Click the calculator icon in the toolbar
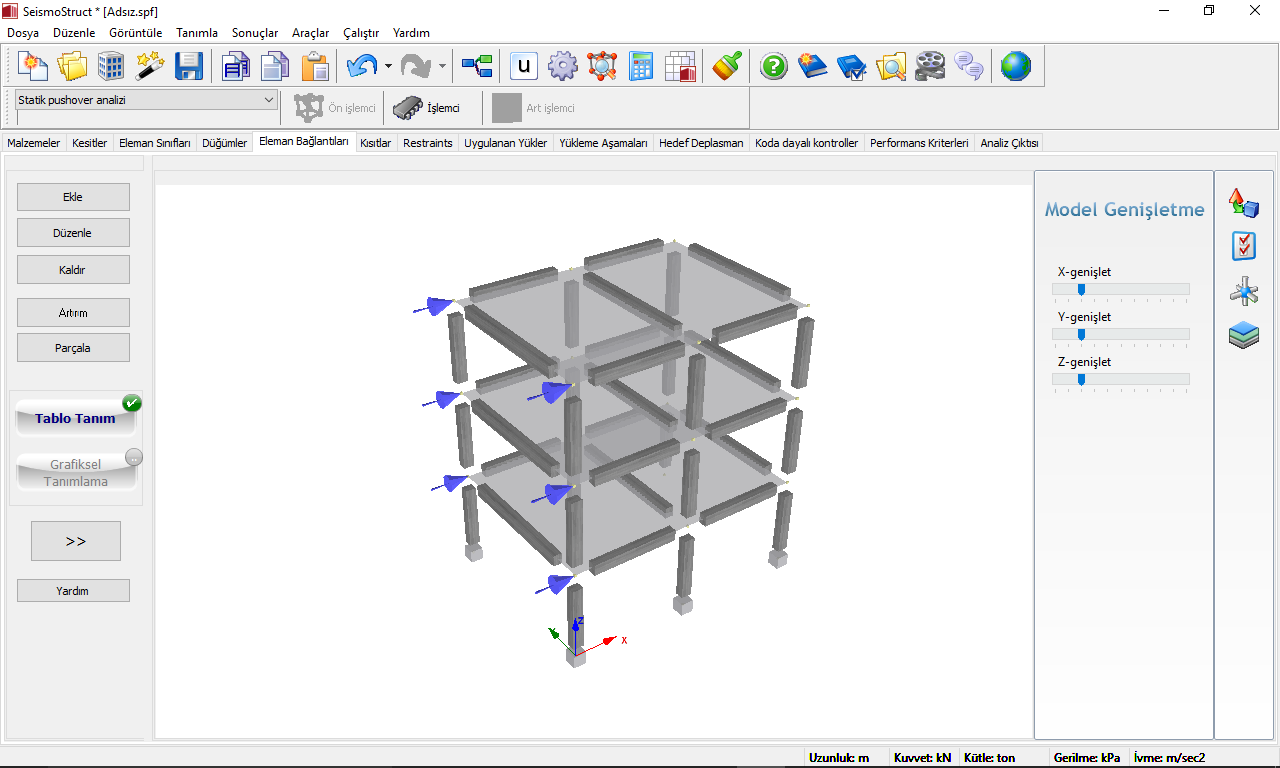Image resolution: width=1280 pixels, height=768 pixels. pyautogui.click(x=641, y=67)
